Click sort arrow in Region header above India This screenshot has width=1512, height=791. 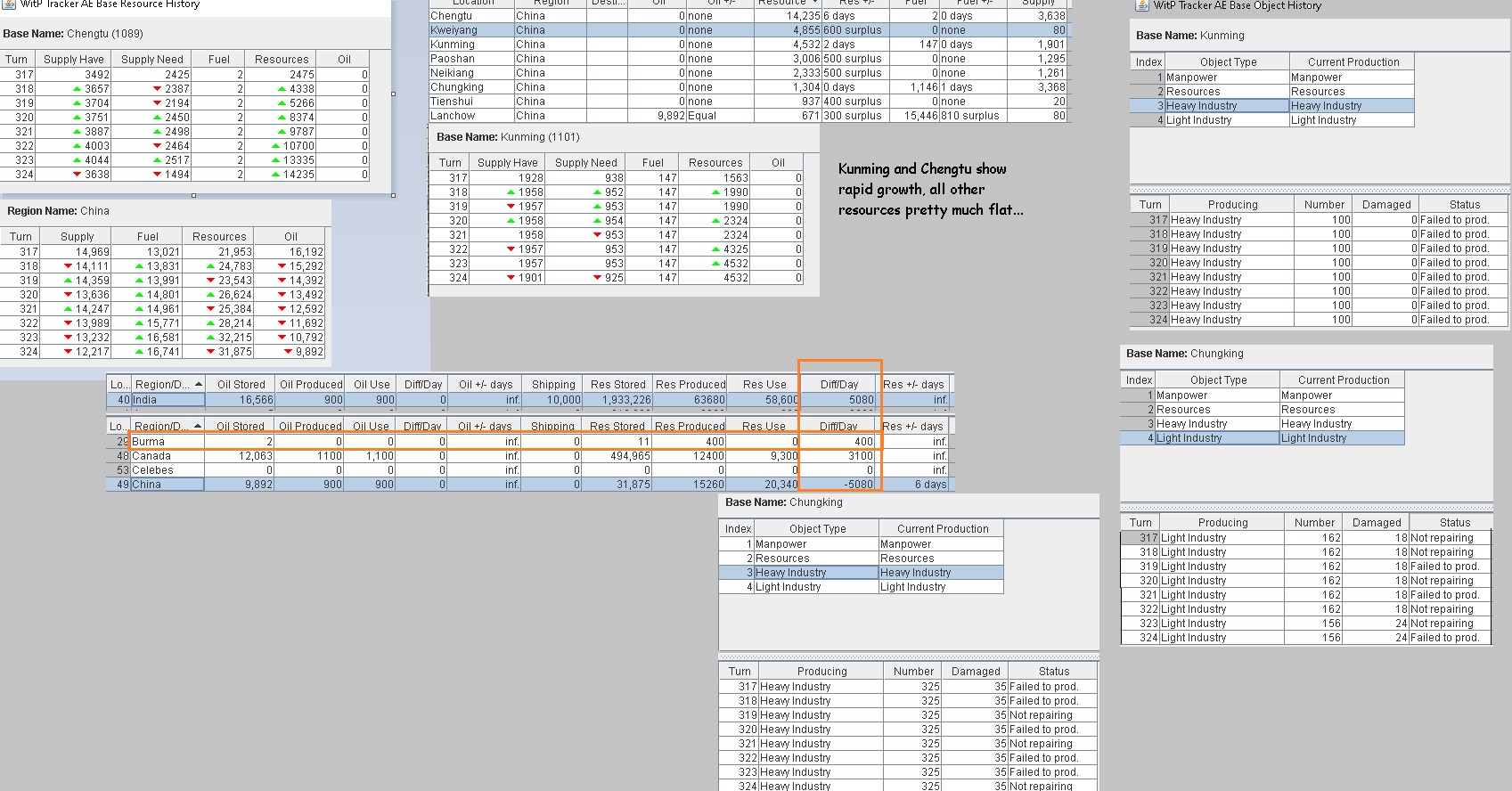tap(198, 384)
